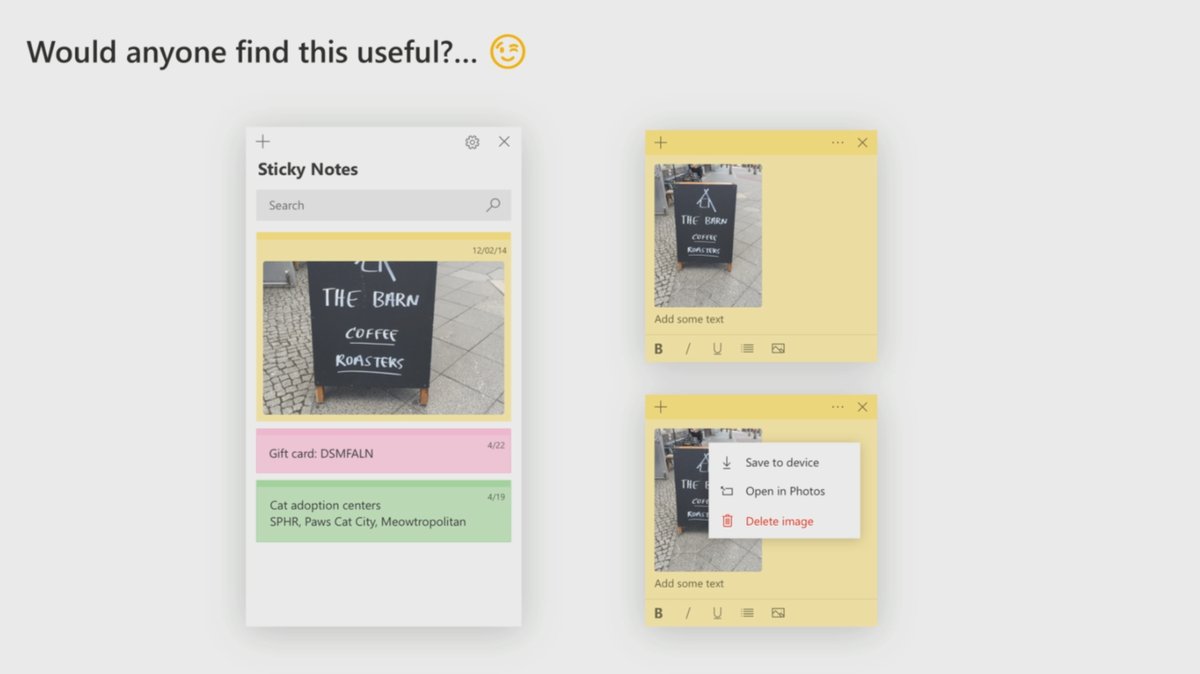Insert an image using the top note's image icon
The width and height of the screenshot is (1200, 674).
coord(777,348)
